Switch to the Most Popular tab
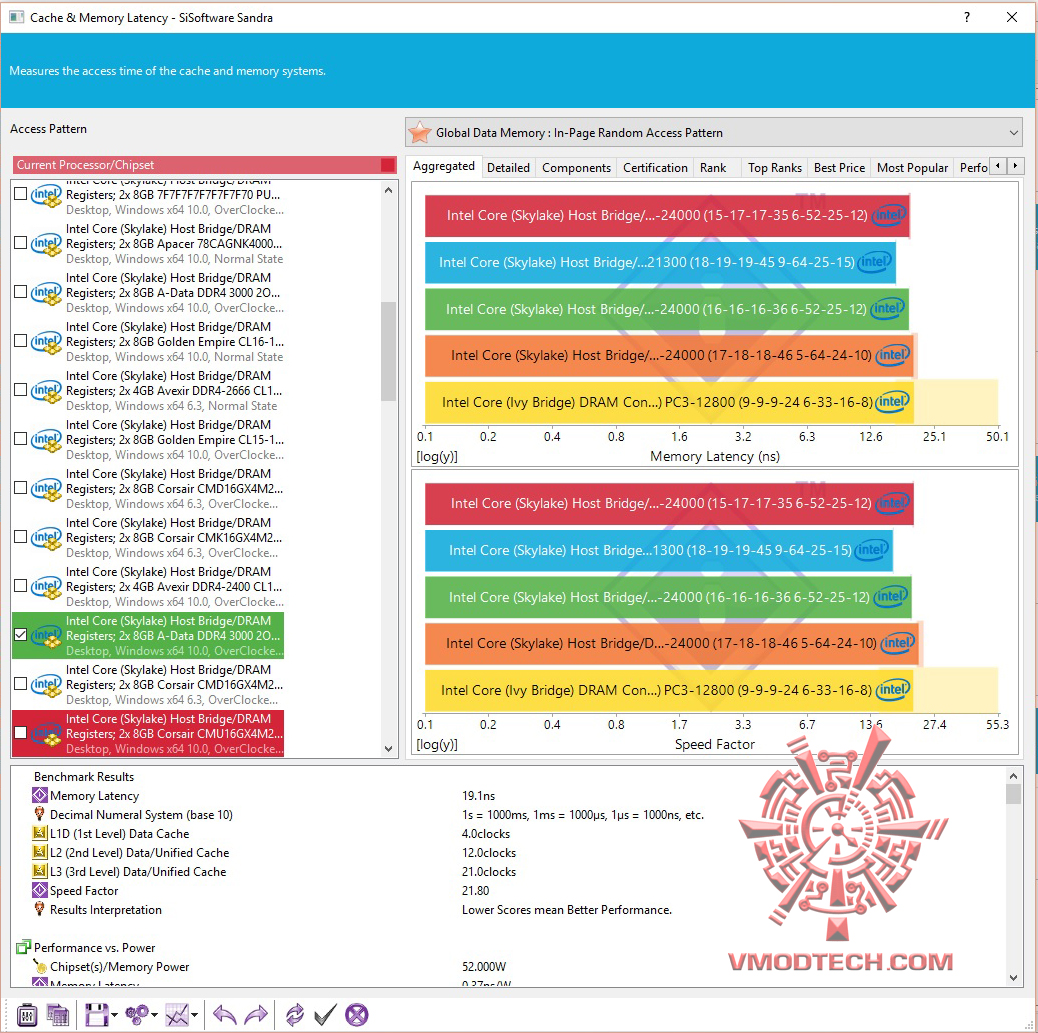 point(912,168)
